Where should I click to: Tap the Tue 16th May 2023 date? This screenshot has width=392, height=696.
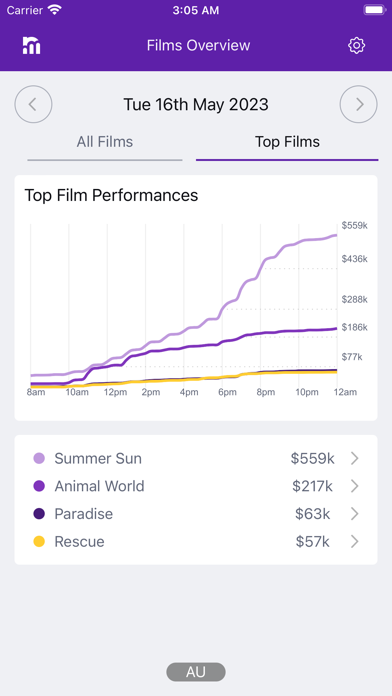point(196,105)
